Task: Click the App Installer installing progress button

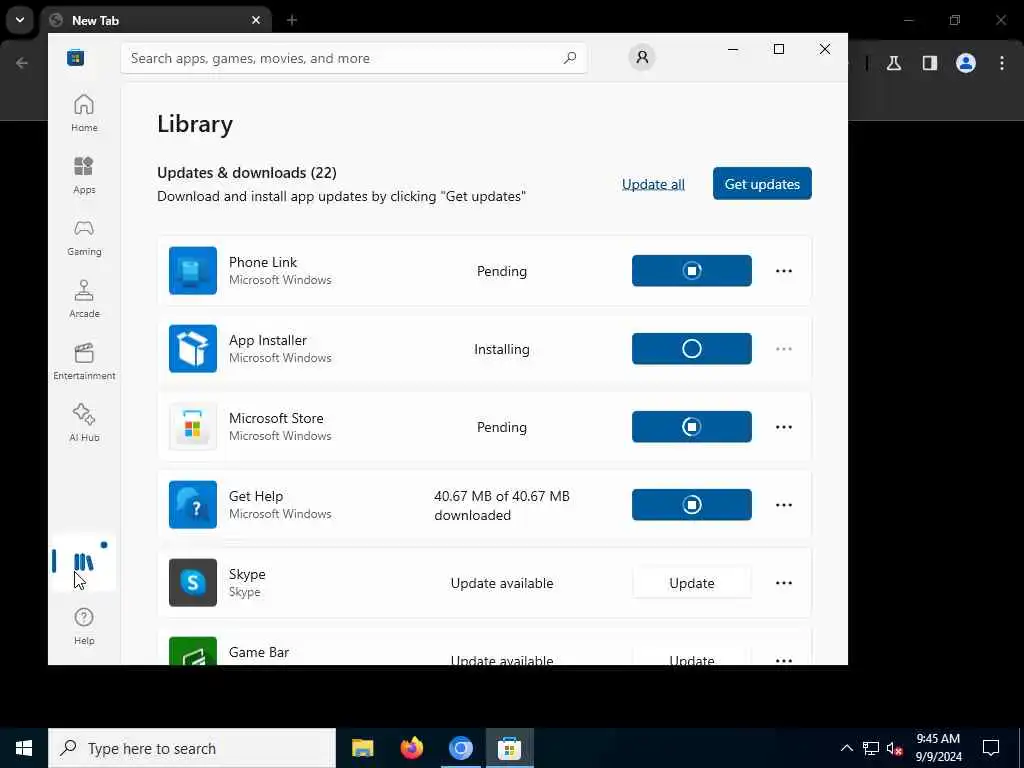Action: point(692,349)
